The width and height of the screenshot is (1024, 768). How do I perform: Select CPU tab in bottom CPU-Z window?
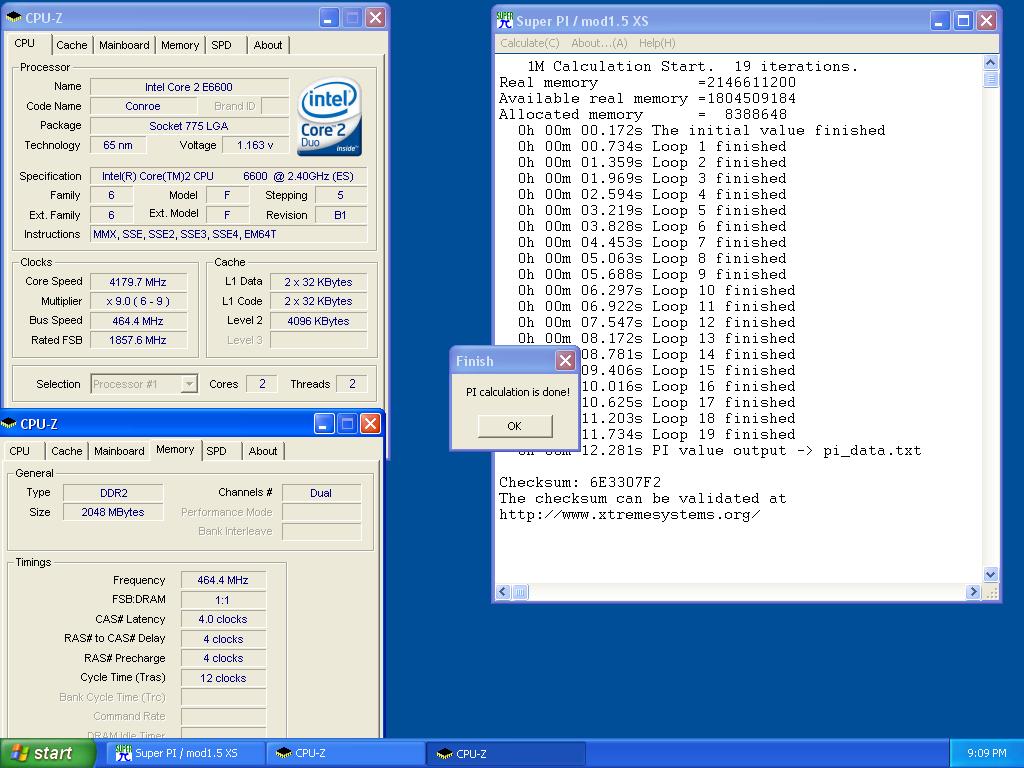tap(20, 451)
